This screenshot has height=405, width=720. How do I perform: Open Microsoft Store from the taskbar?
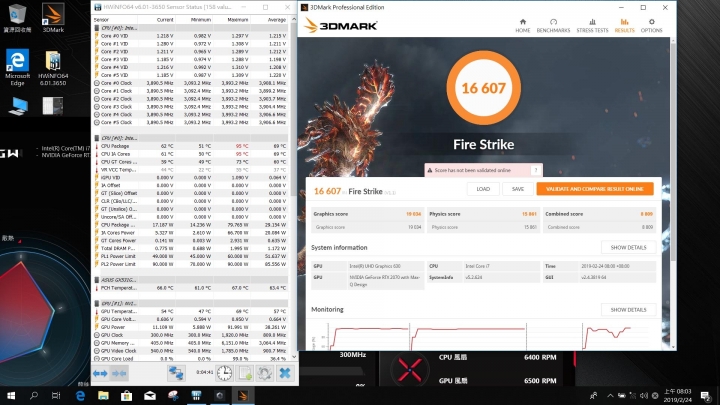[126, 395]
